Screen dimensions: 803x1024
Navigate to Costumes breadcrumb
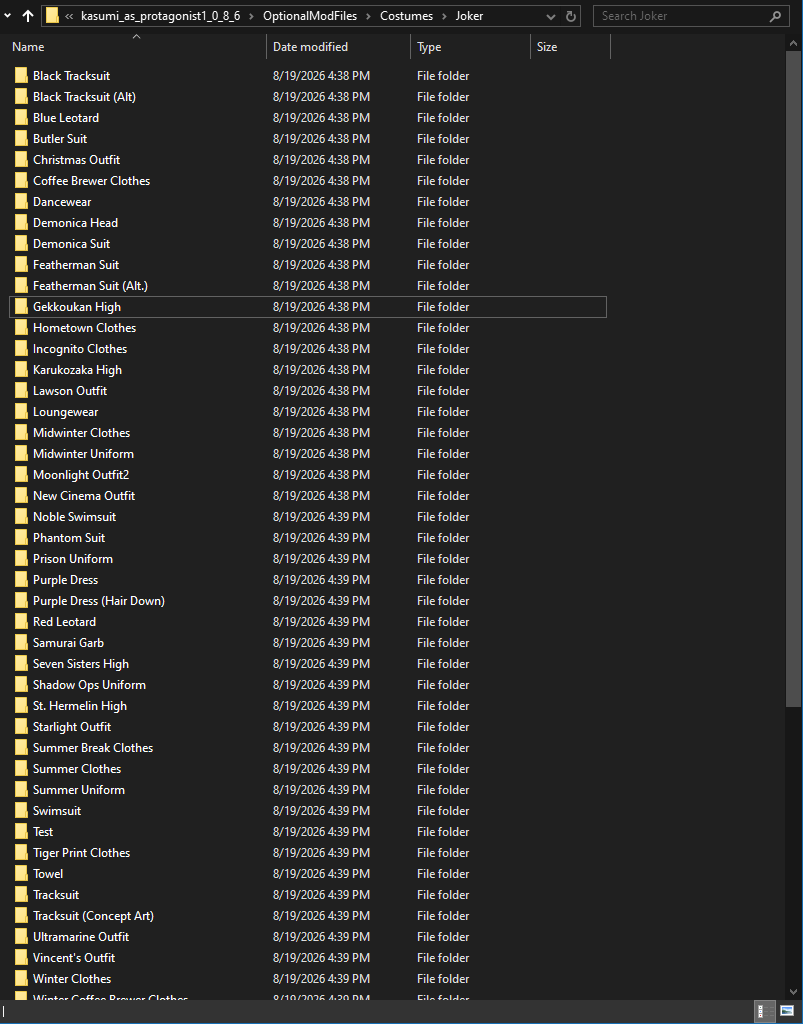coord(406,16)
